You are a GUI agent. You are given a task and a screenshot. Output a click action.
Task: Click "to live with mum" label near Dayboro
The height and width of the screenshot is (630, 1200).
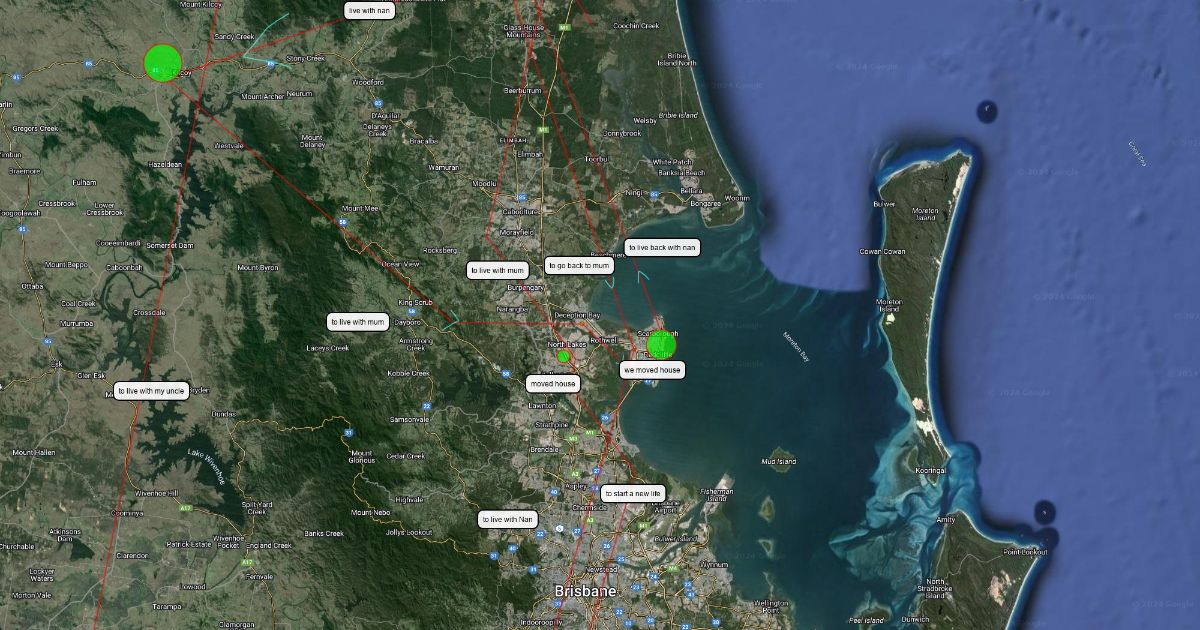[358, 322]
